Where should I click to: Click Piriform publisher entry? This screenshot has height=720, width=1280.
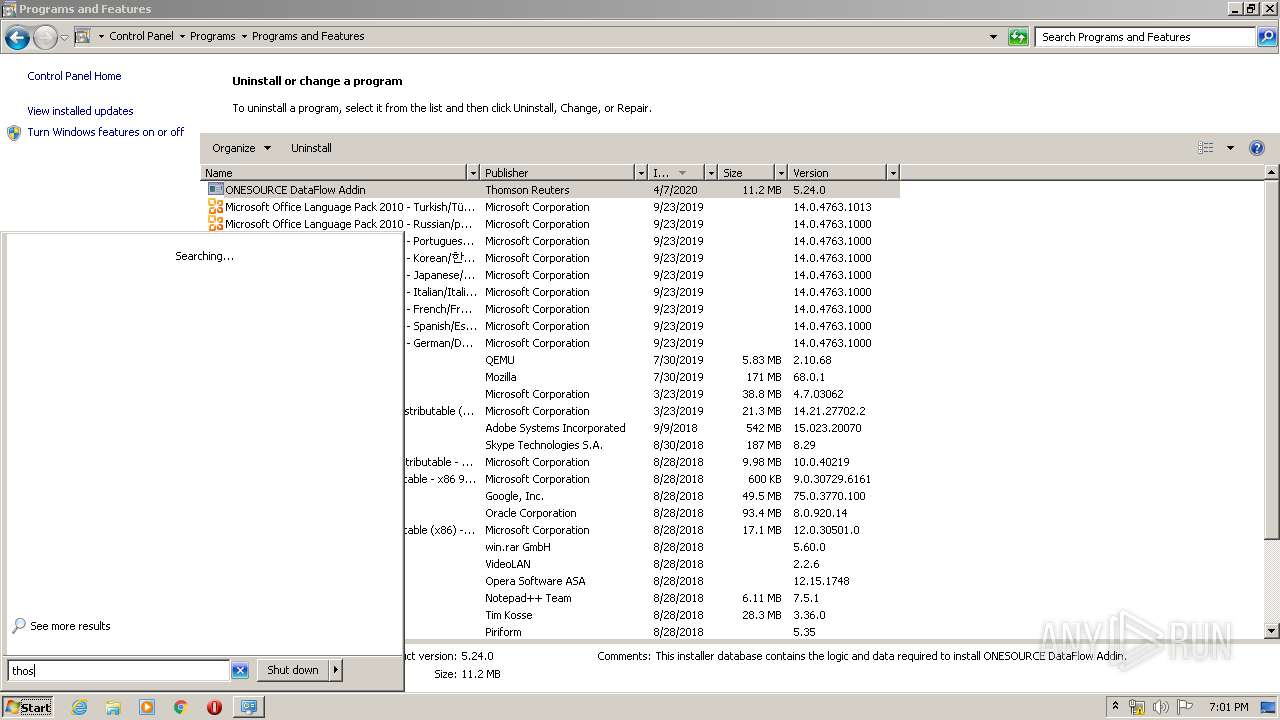(x=503, y=632)
